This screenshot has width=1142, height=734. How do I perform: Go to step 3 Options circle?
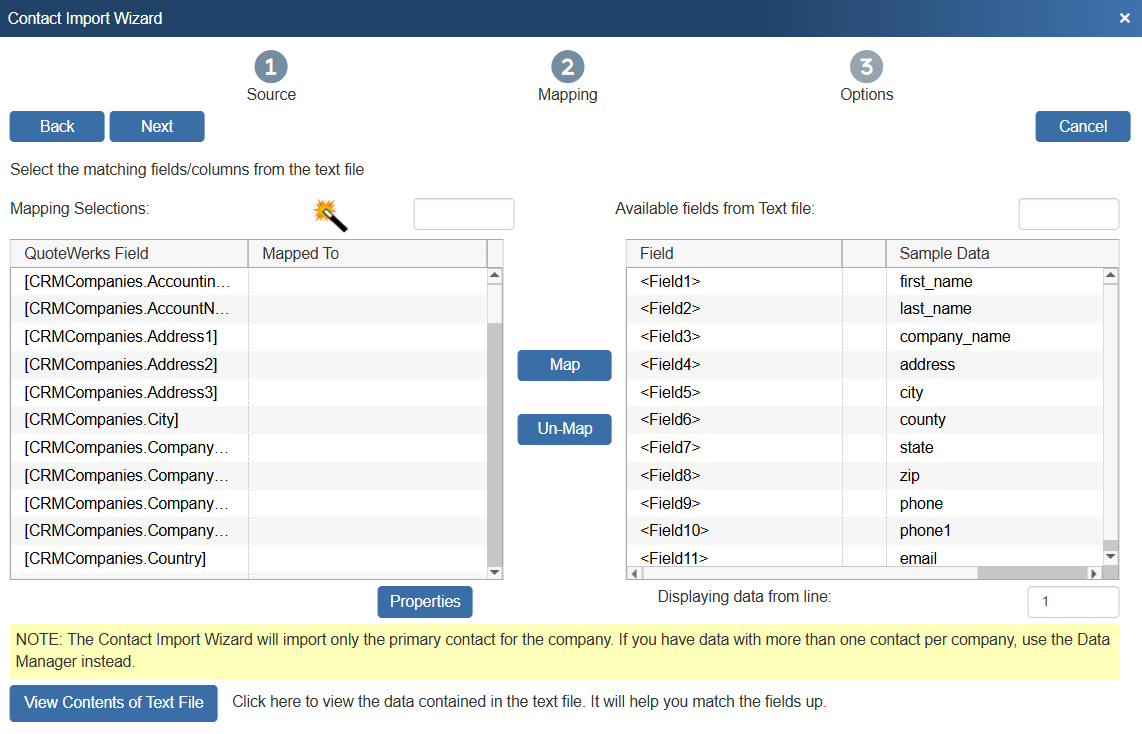point(866,67)
